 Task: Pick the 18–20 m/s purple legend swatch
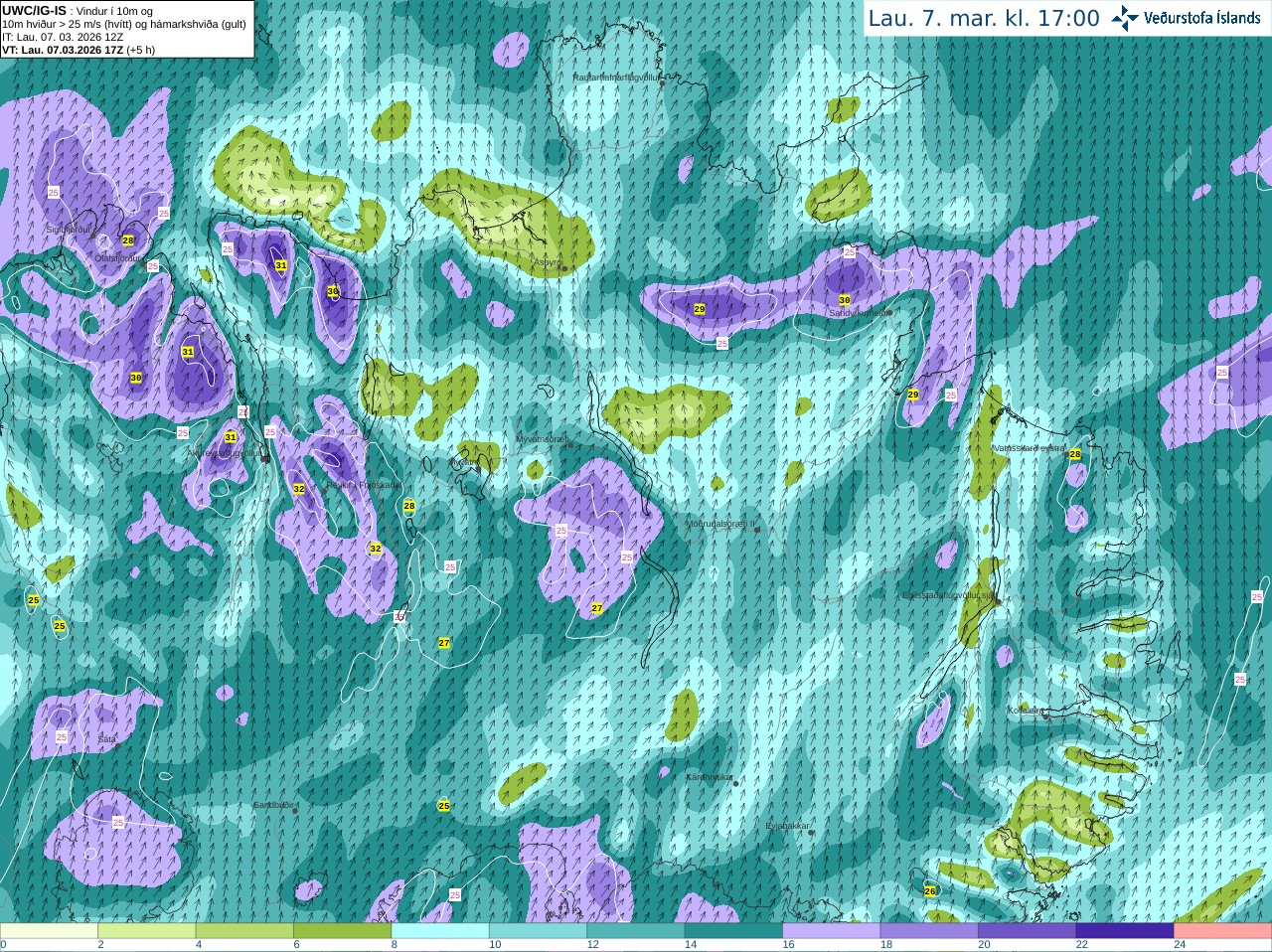(929, 931)
